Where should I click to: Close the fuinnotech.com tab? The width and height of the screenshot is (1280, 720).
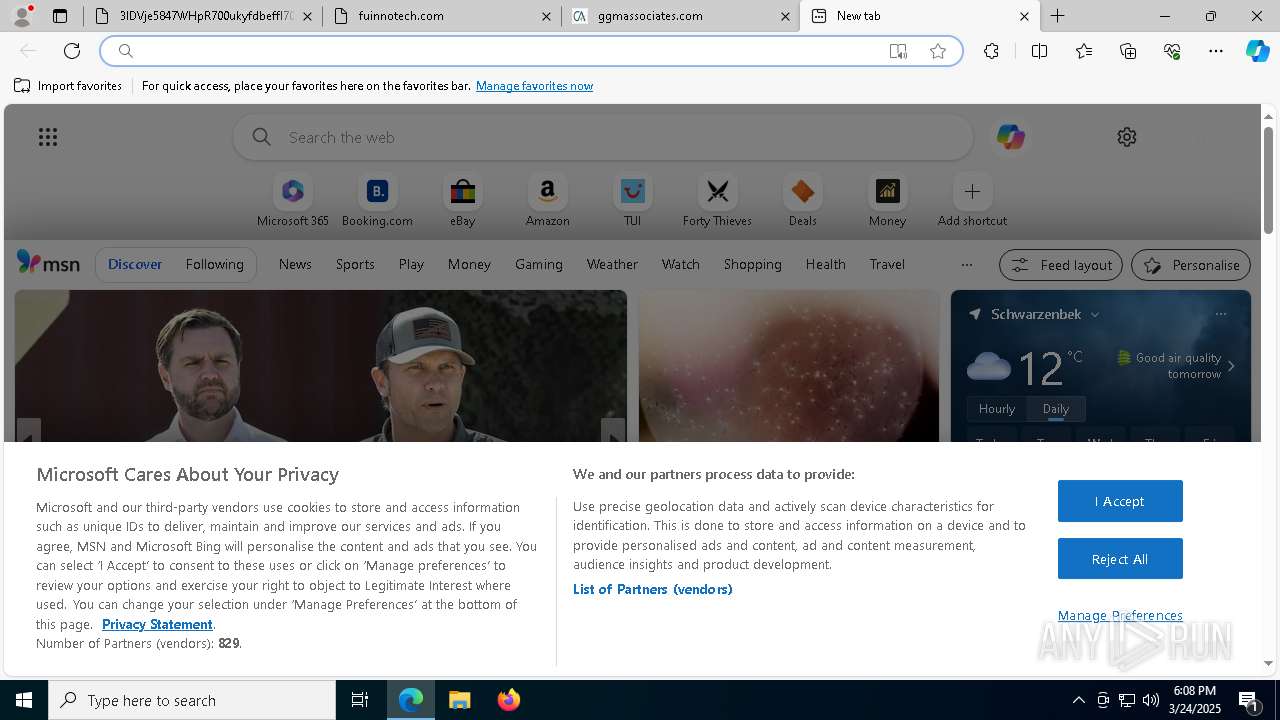click(x=546, y=16)
